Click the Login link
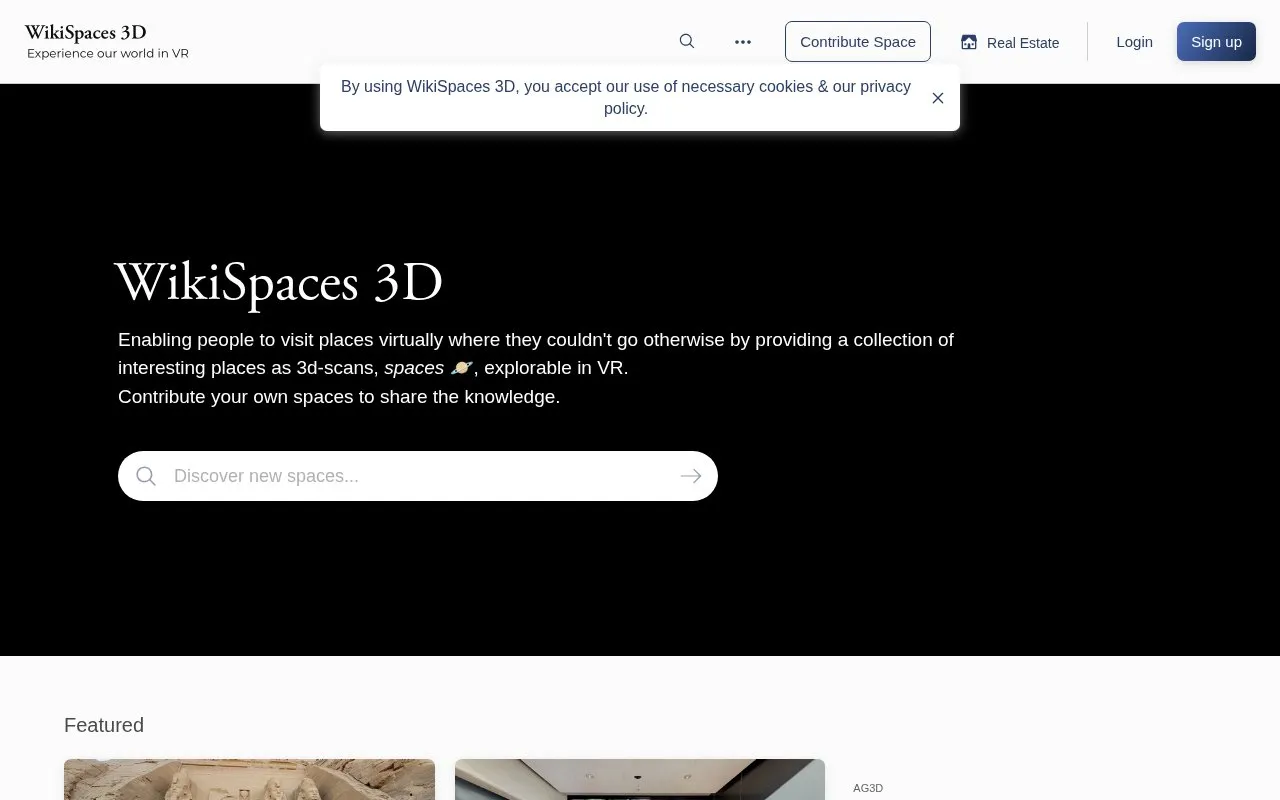 pyautogui.click(x=1134, y=41)
